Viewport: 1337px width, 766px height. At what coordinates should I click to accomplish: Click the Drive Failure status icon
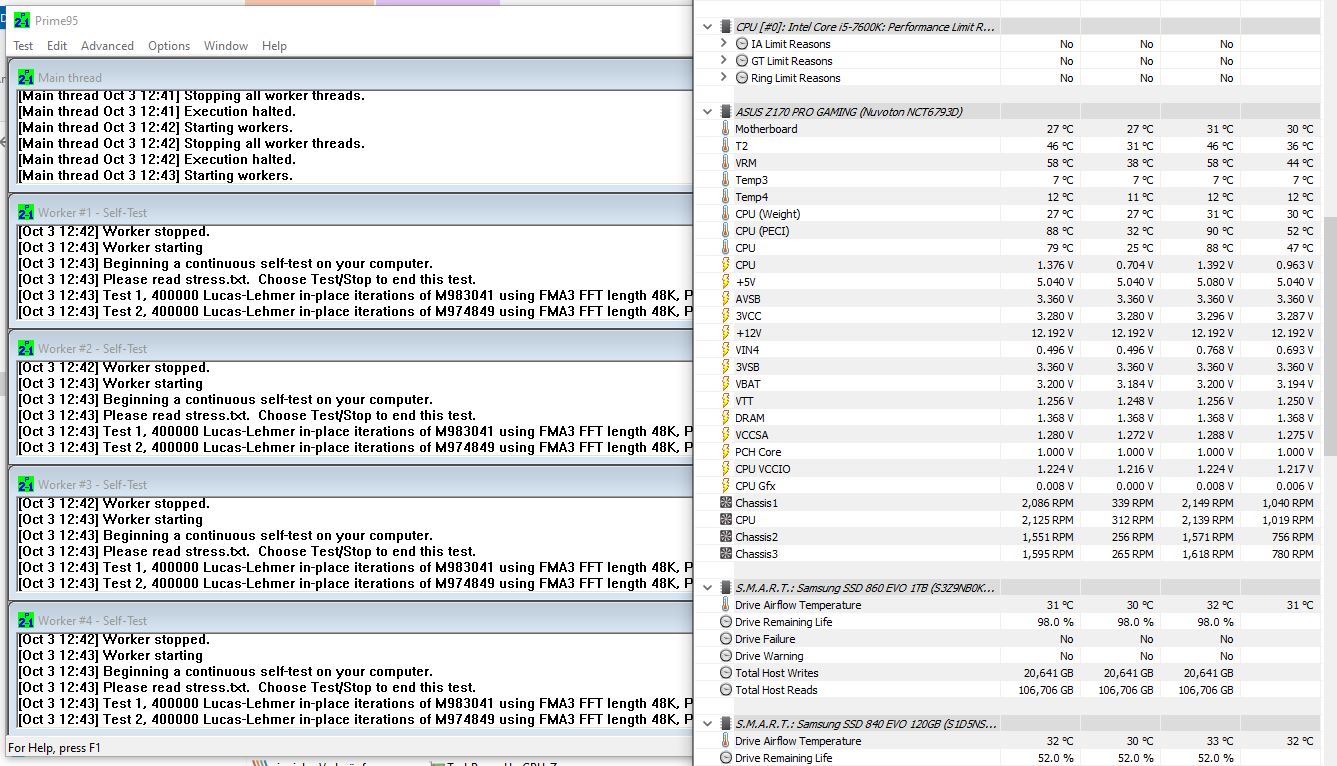pos(726,639)
